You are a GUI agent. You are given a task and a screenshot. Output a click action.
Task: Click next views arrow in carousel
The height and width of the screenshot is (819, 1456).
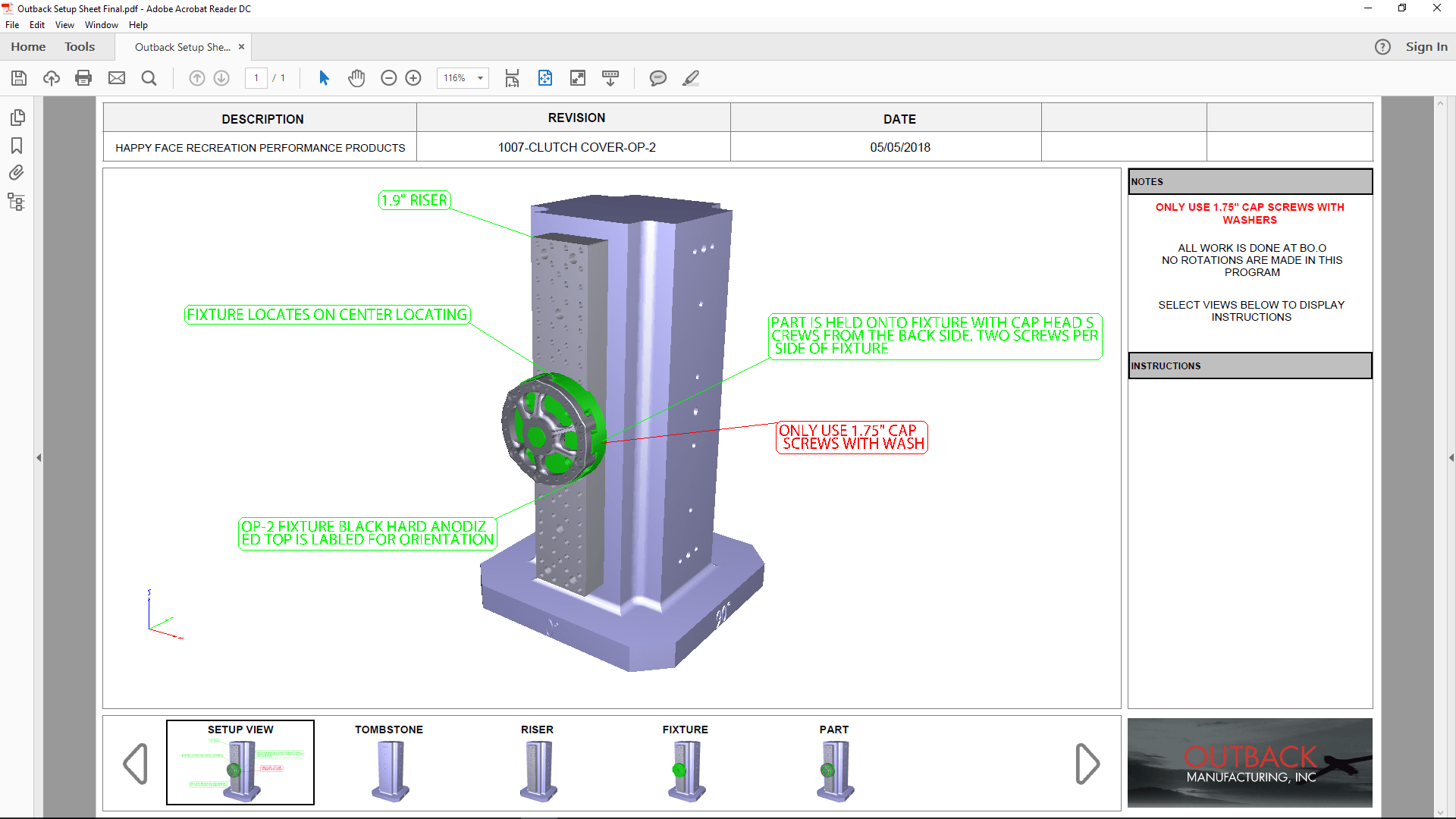point(1087,764)
